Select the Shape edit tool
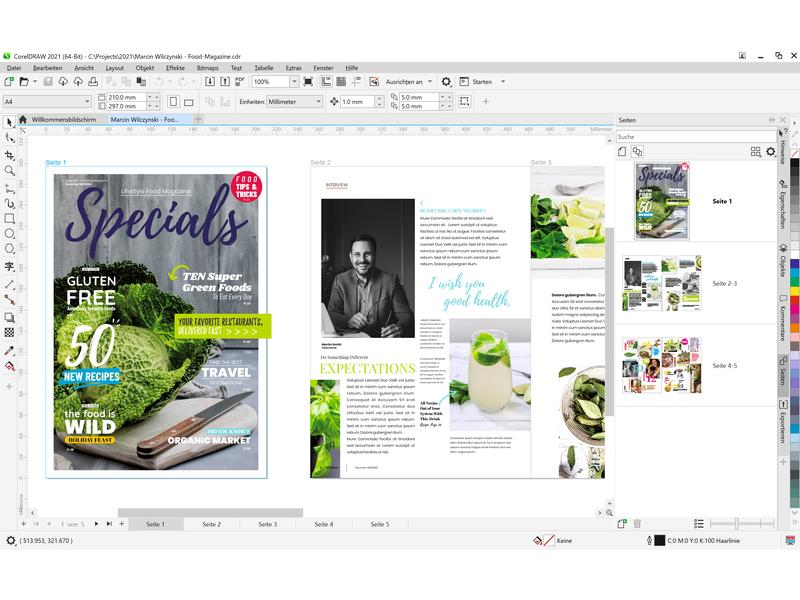Viewport: 800px width, 600px height. tap(9, 138)
